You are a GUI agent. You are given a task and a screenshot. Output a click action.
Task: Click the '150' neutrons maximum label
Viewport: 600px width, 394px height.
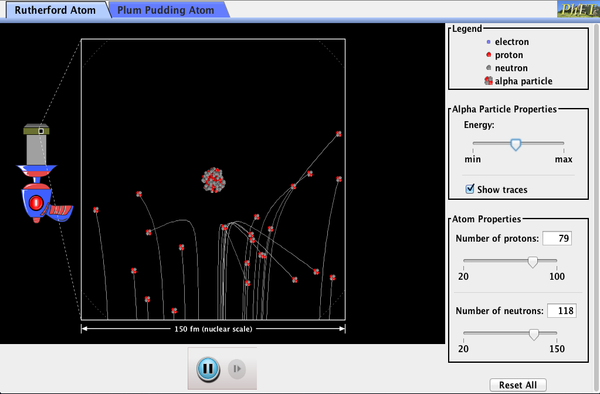pos(557,348)
